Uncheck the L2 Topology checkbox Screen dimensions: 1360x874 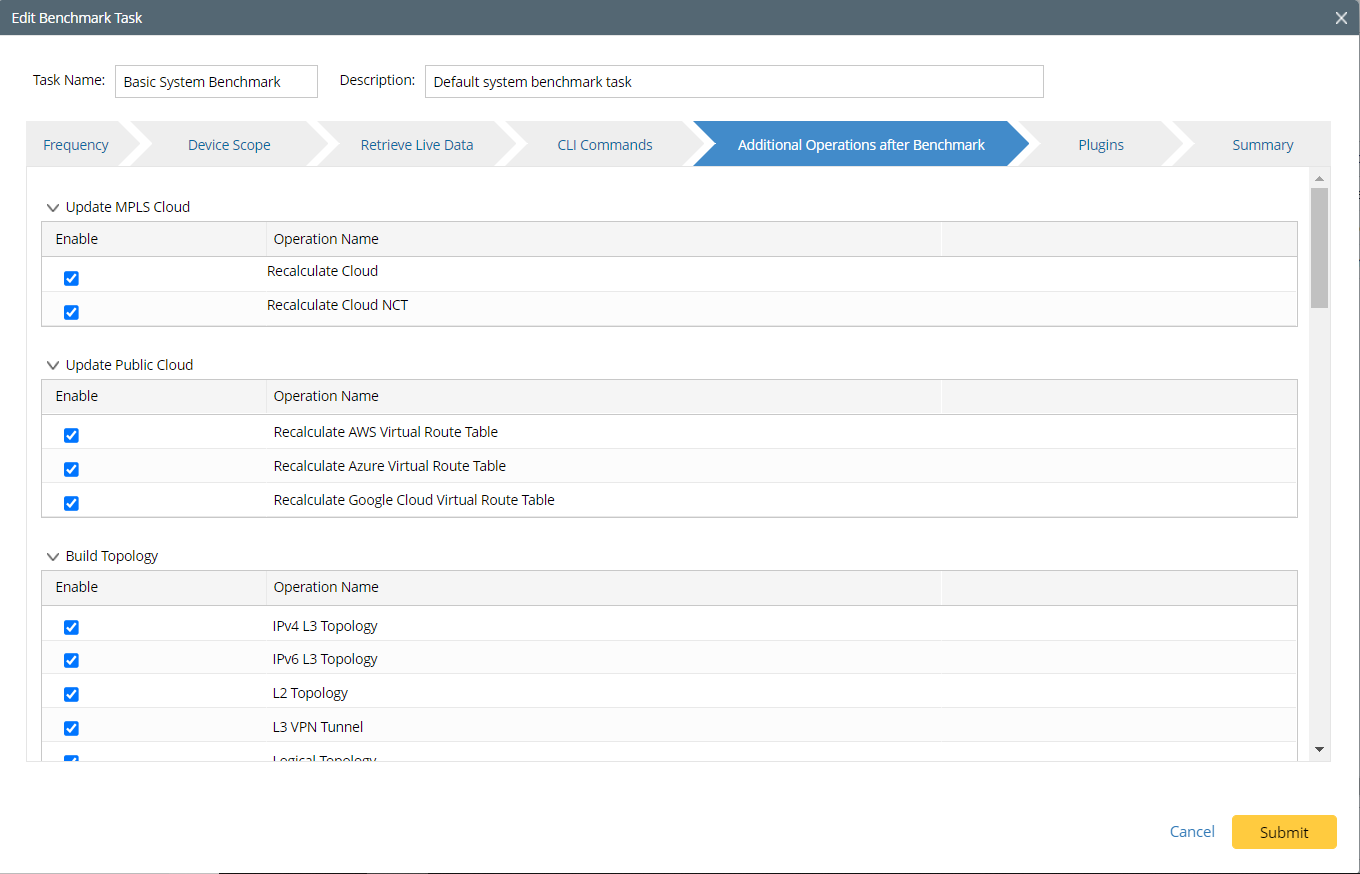(x=71, y=694)
